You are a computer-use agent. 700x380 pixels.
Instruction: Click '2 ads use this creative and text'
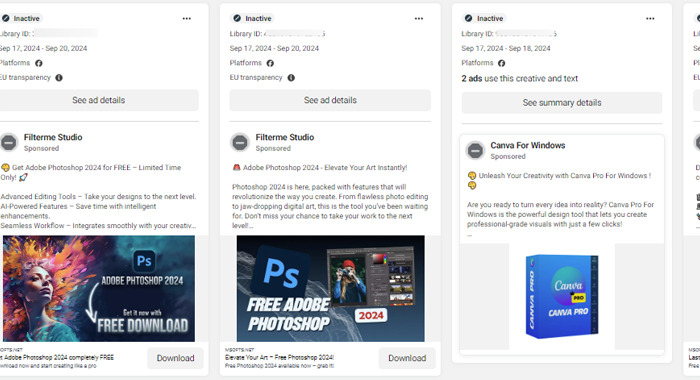point(520,79)
